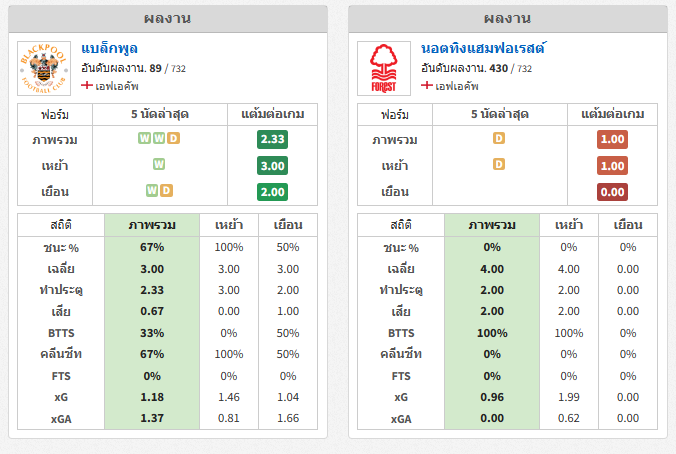Click Blackpool เสีย overall value 0.67
This screenshot has height=454, width=676.
152,311
